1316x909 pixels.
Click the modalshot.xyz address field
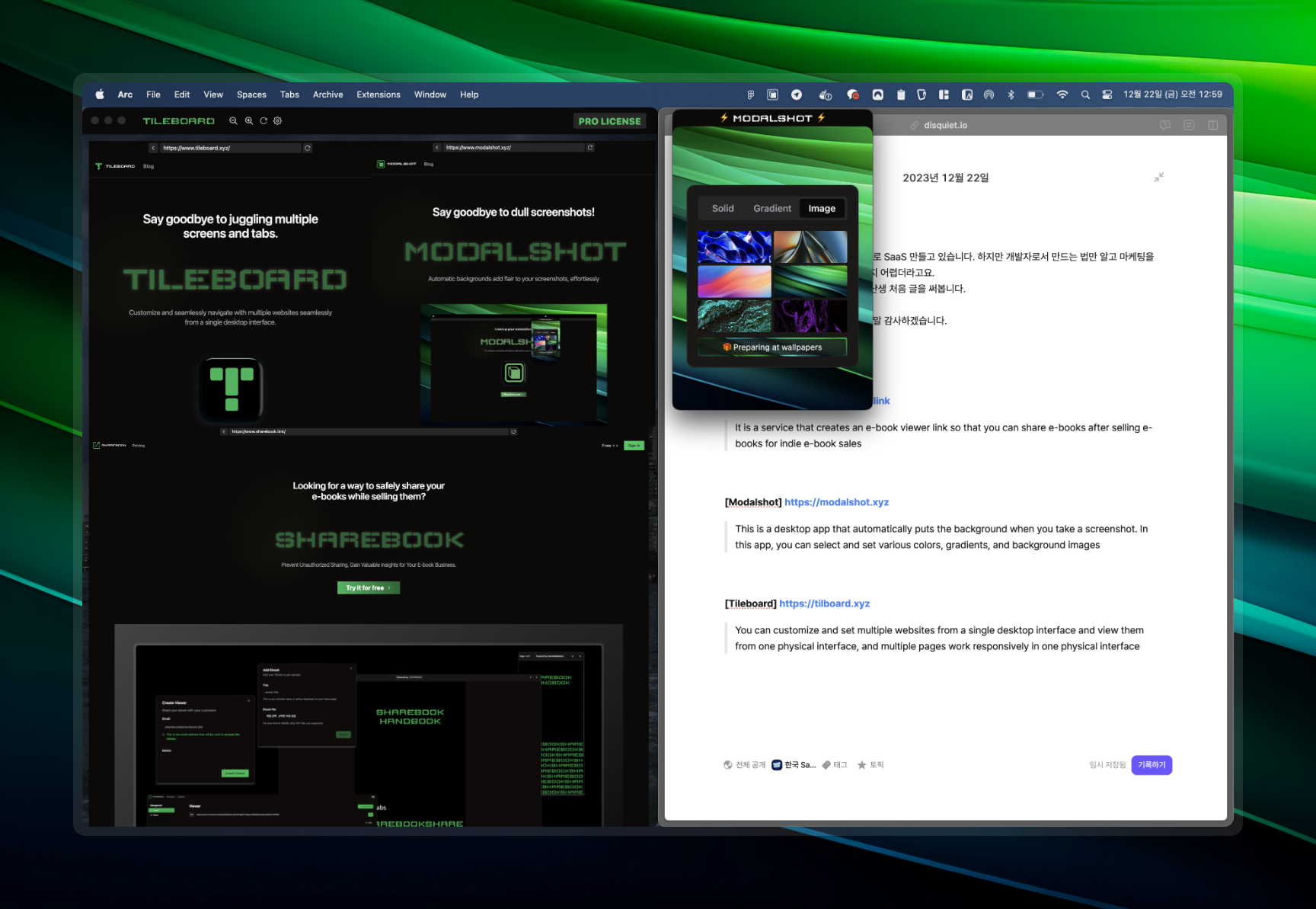(514, 148)
